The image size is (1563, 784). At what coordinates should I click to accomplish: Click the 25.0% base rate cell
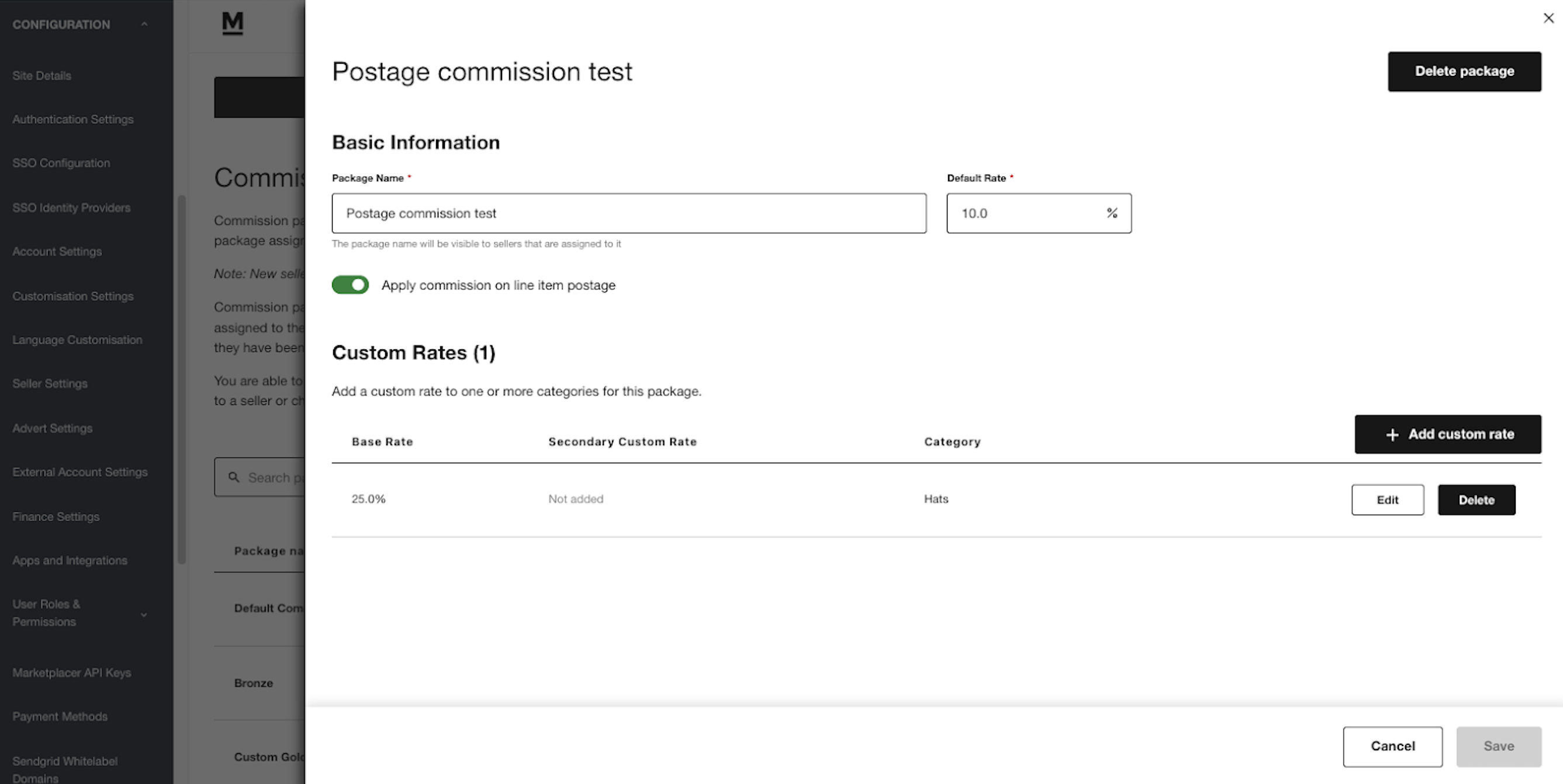click(x=368, y=499)
